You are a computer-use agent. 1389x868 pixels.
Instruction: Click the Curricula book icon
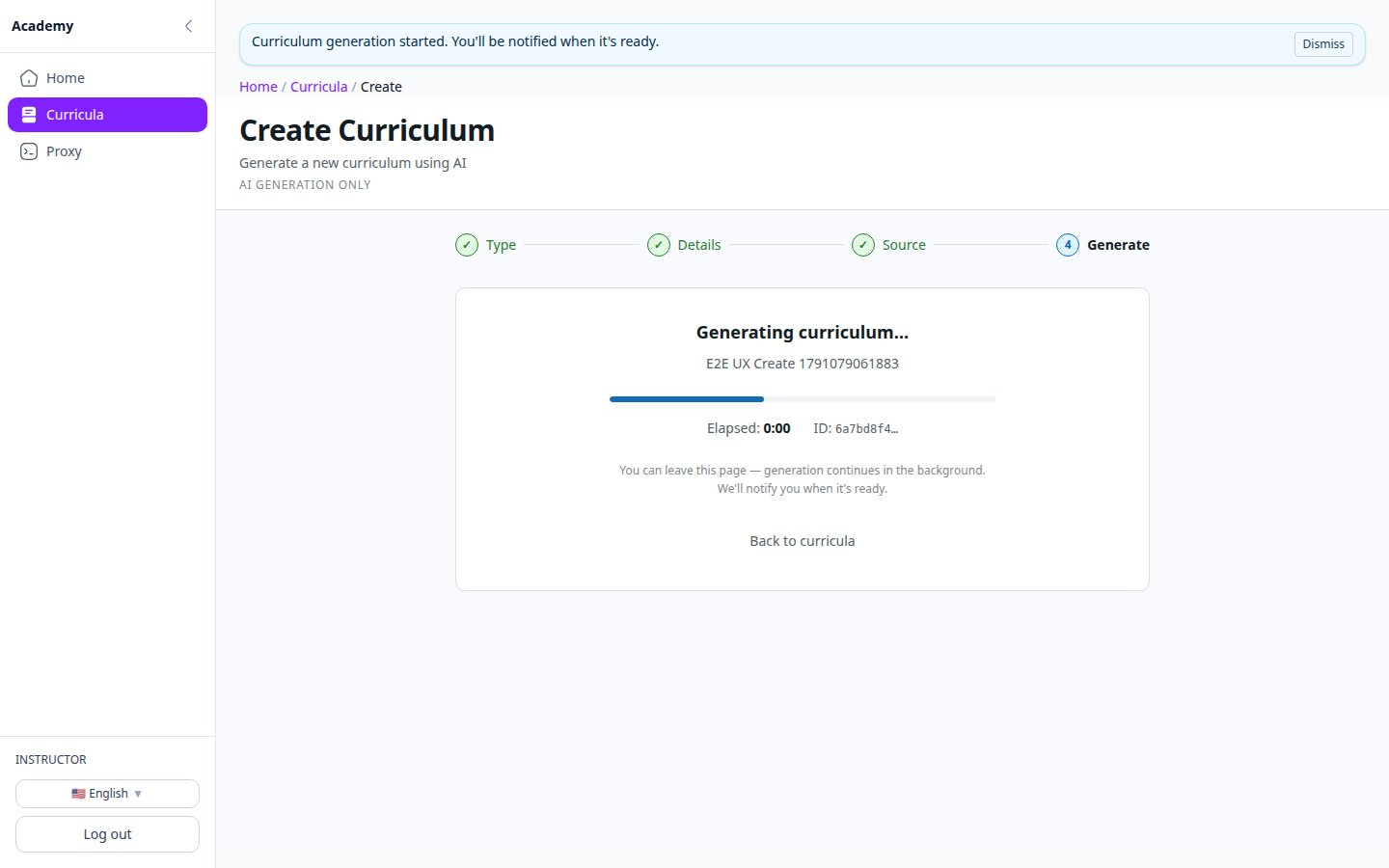click(x=29, y=115)
